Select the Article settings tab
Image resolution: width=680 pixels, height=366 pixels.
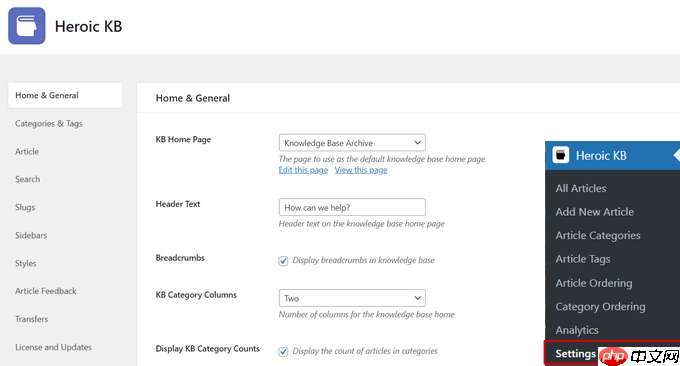(x=27, y=151)
